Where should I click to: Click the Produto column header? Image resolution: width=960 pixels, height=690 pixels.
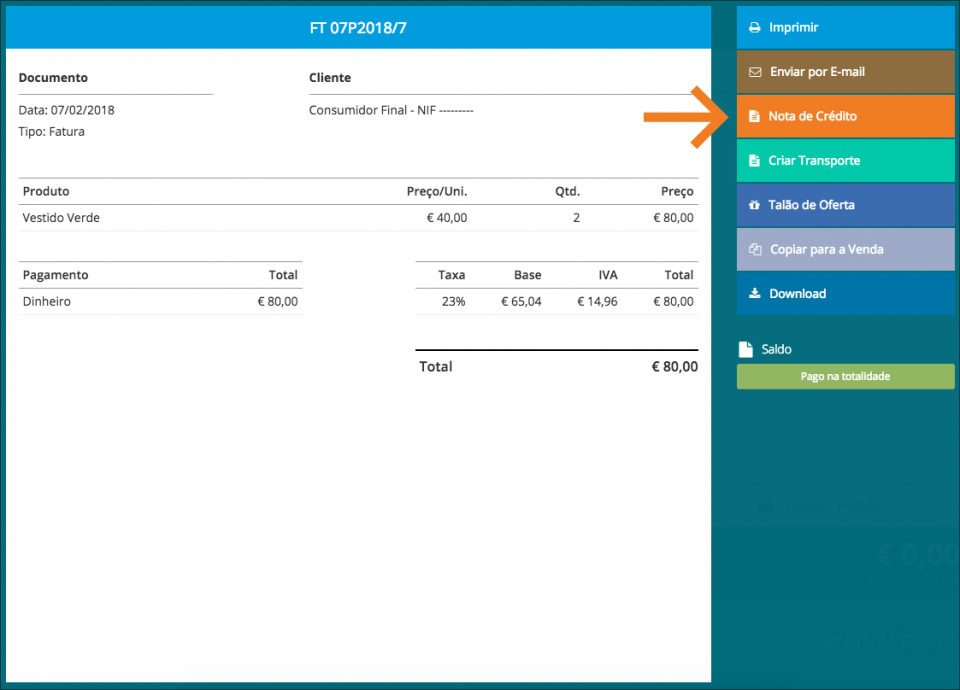click(46, 191)
